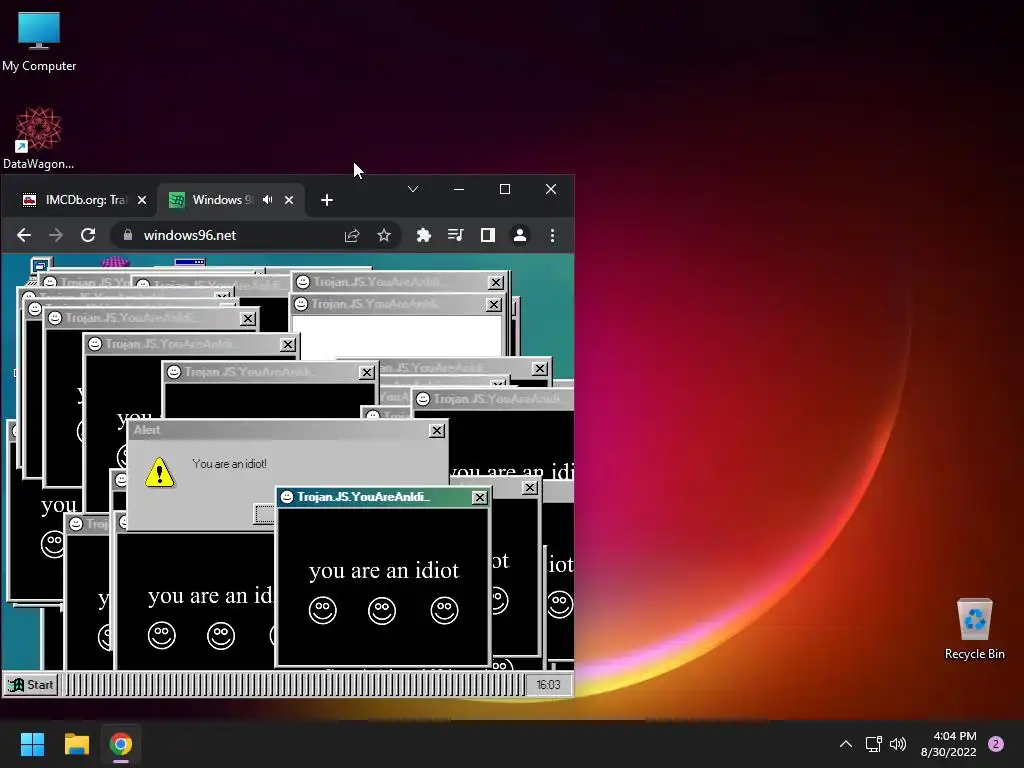Open Chrome extensions puzzle icon

pos(424,235)
